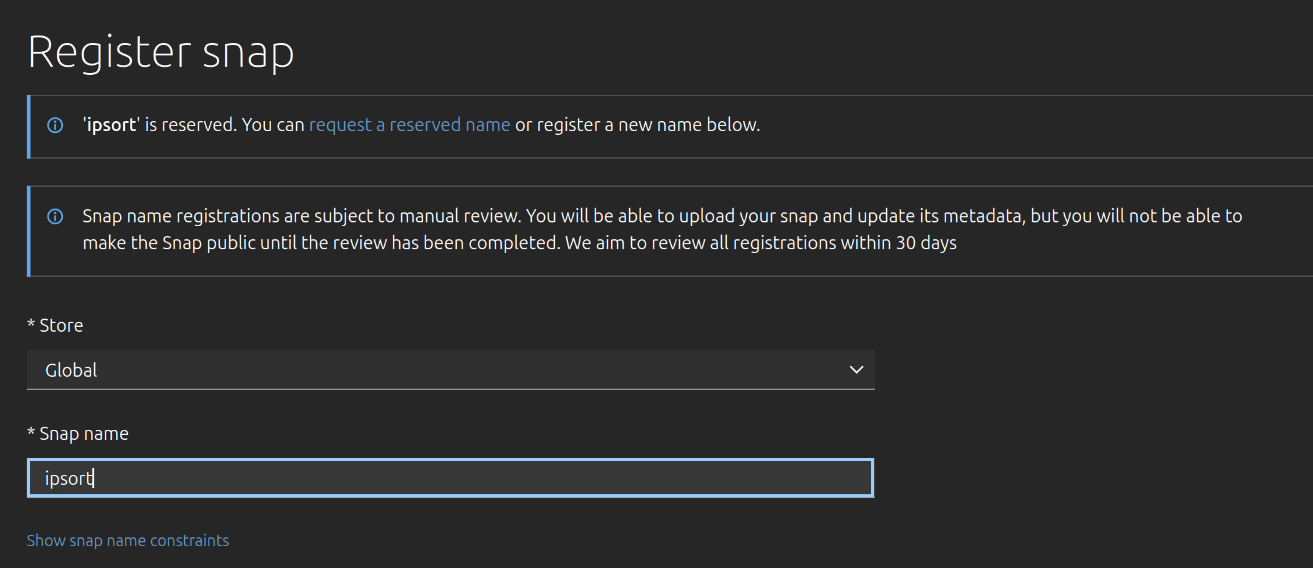Screen dimensions: 1313x568
Task: Click the 'is reserved. You can' notice text
Action: (225, 125)
